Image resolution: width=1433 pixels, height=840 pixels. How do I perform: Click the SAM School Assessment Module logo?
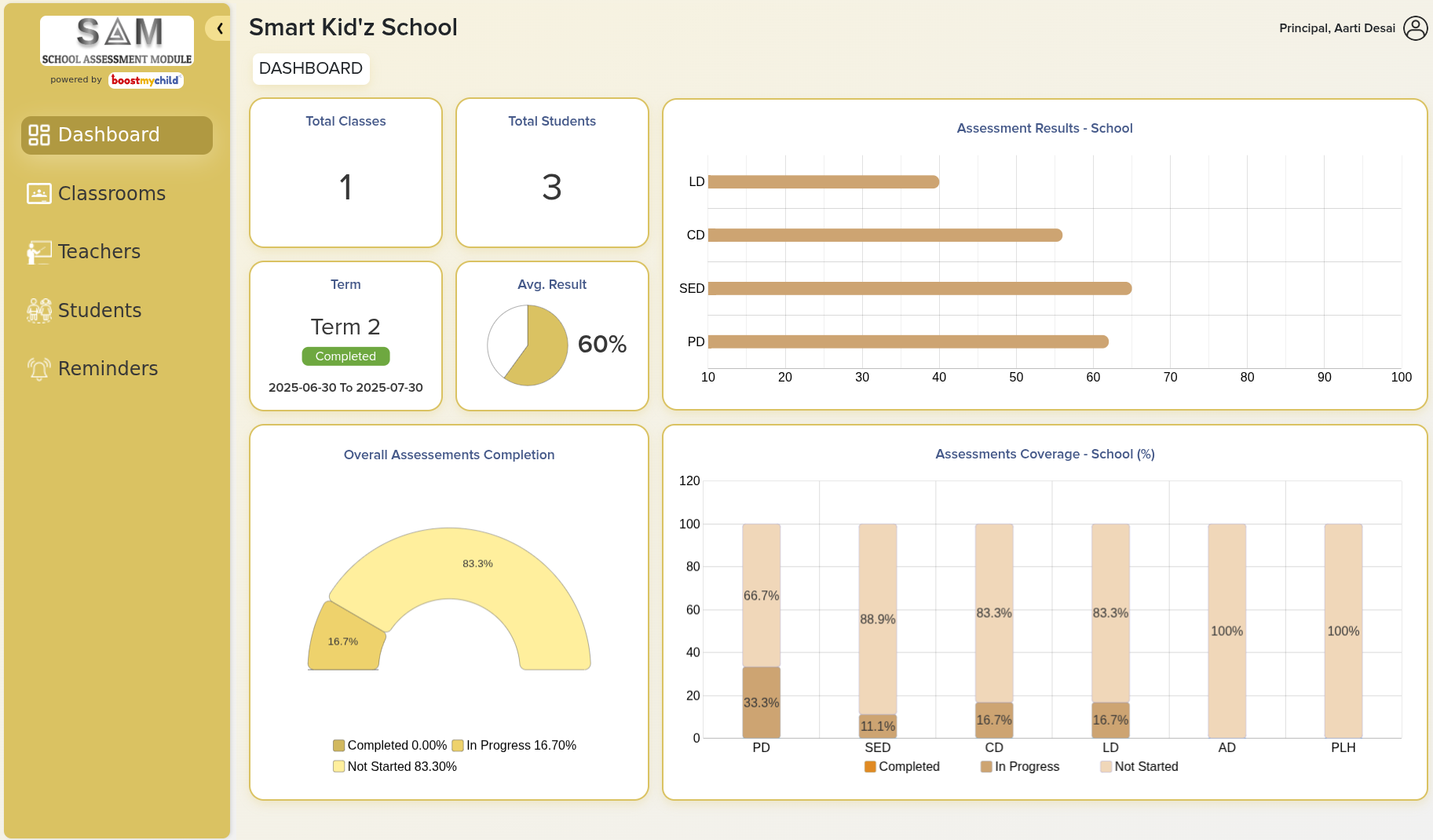[116, 40]
